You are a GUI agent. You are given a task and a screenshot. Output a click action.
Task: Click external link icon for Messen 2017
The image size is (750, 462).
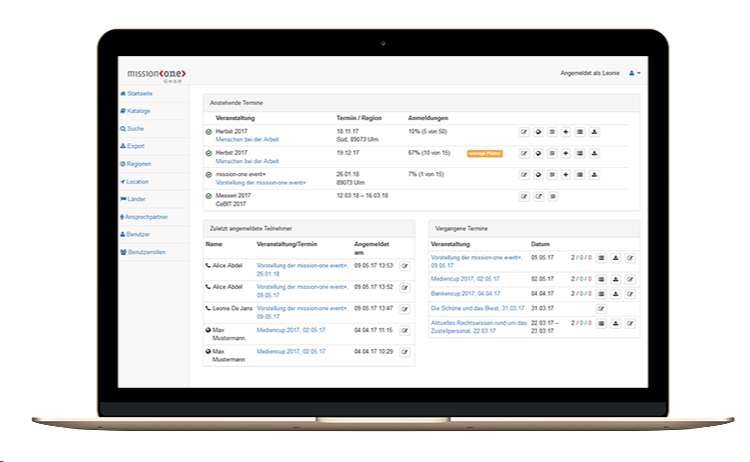(538, 197)
